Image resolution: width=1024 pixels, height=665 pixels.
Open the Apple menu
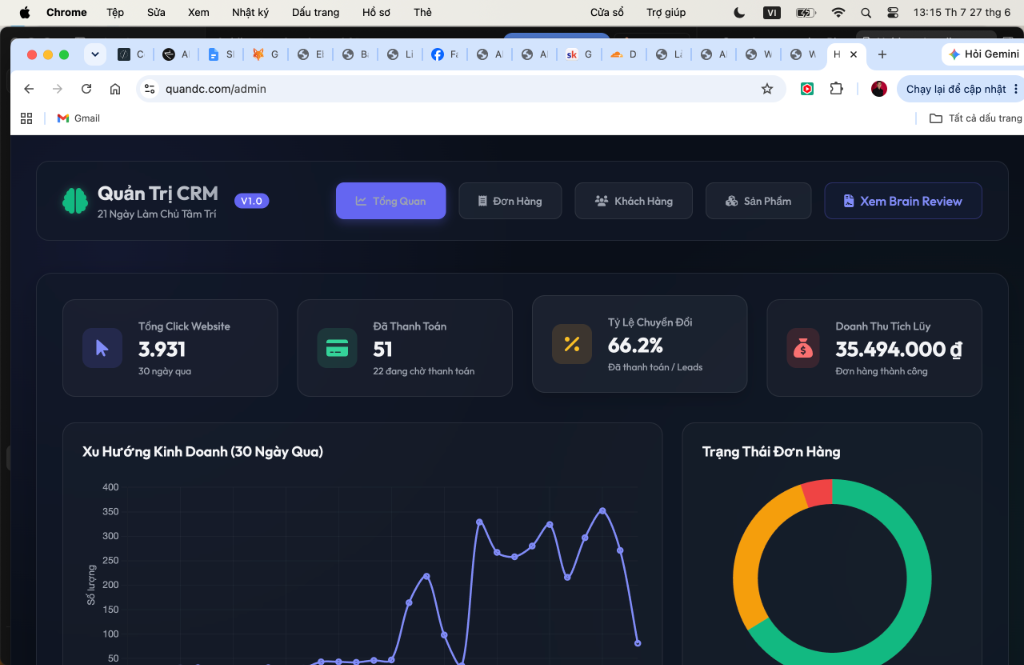point(25,12)
